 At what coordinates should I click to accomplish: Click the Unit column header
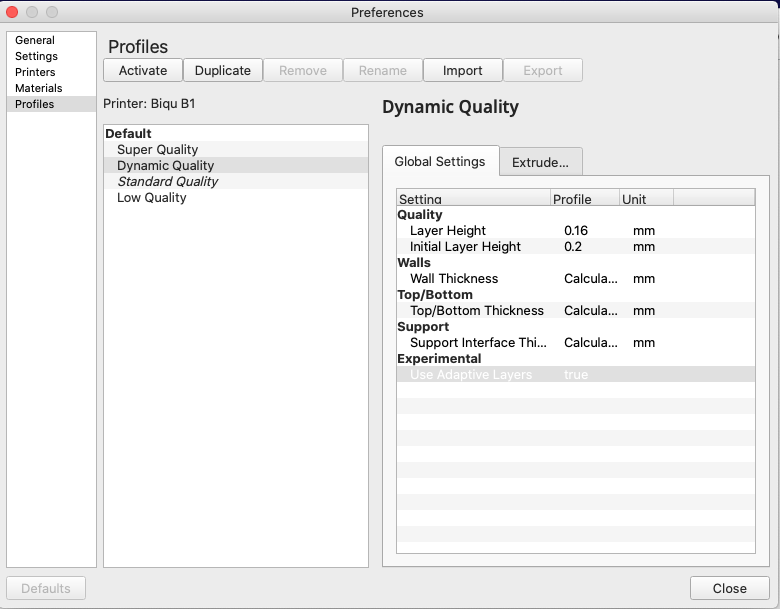click(x=646, y=198)
